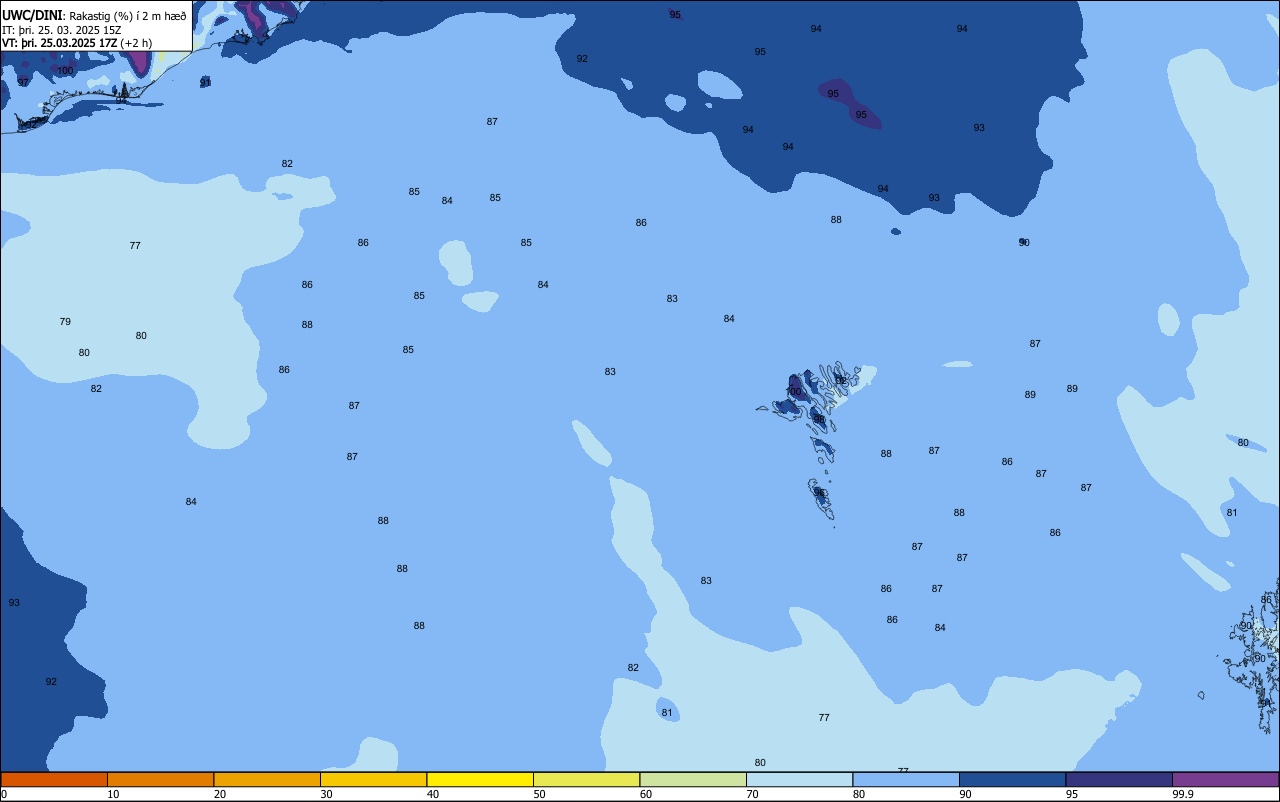Click the 99.9 label on the color scale
Image resolution: width=1280 pixels, height=802 pixels.
pos(1183,794)
